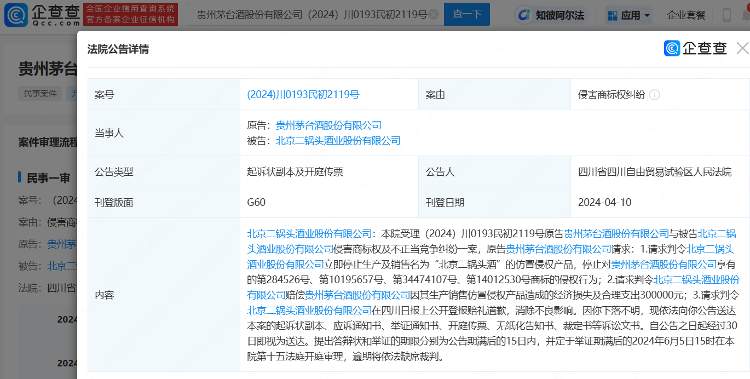This screenshot has width=750, height=379.
Task: Click the 贵州茅台 company title in the background page
Action: [47, 69]
